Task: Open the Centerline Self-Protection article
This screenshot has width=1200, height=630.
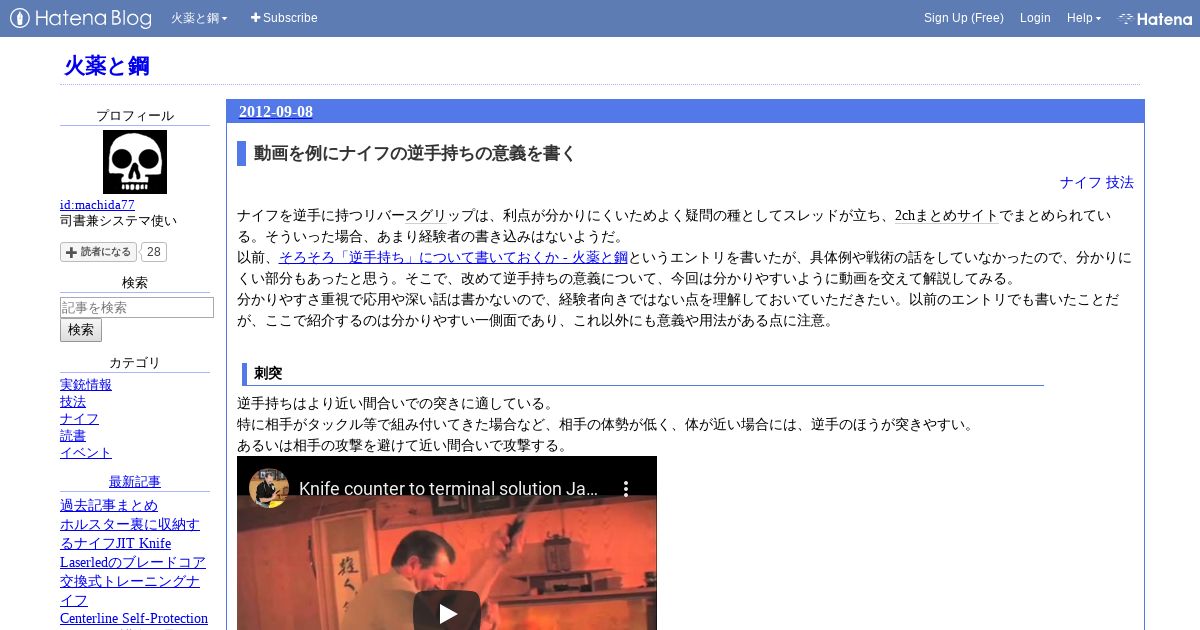Action: click(134, 619)
